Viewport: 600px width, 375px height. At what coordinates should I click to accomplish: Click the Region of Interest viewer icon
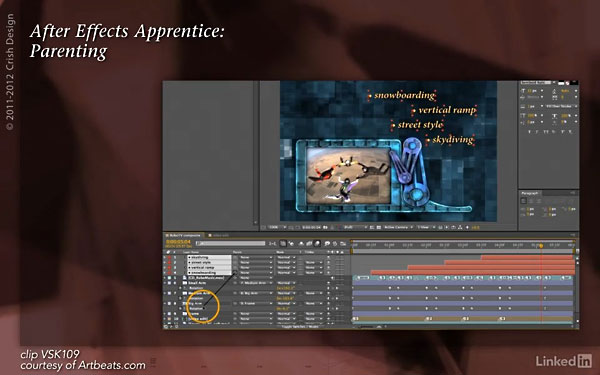[x=372, y=227]
